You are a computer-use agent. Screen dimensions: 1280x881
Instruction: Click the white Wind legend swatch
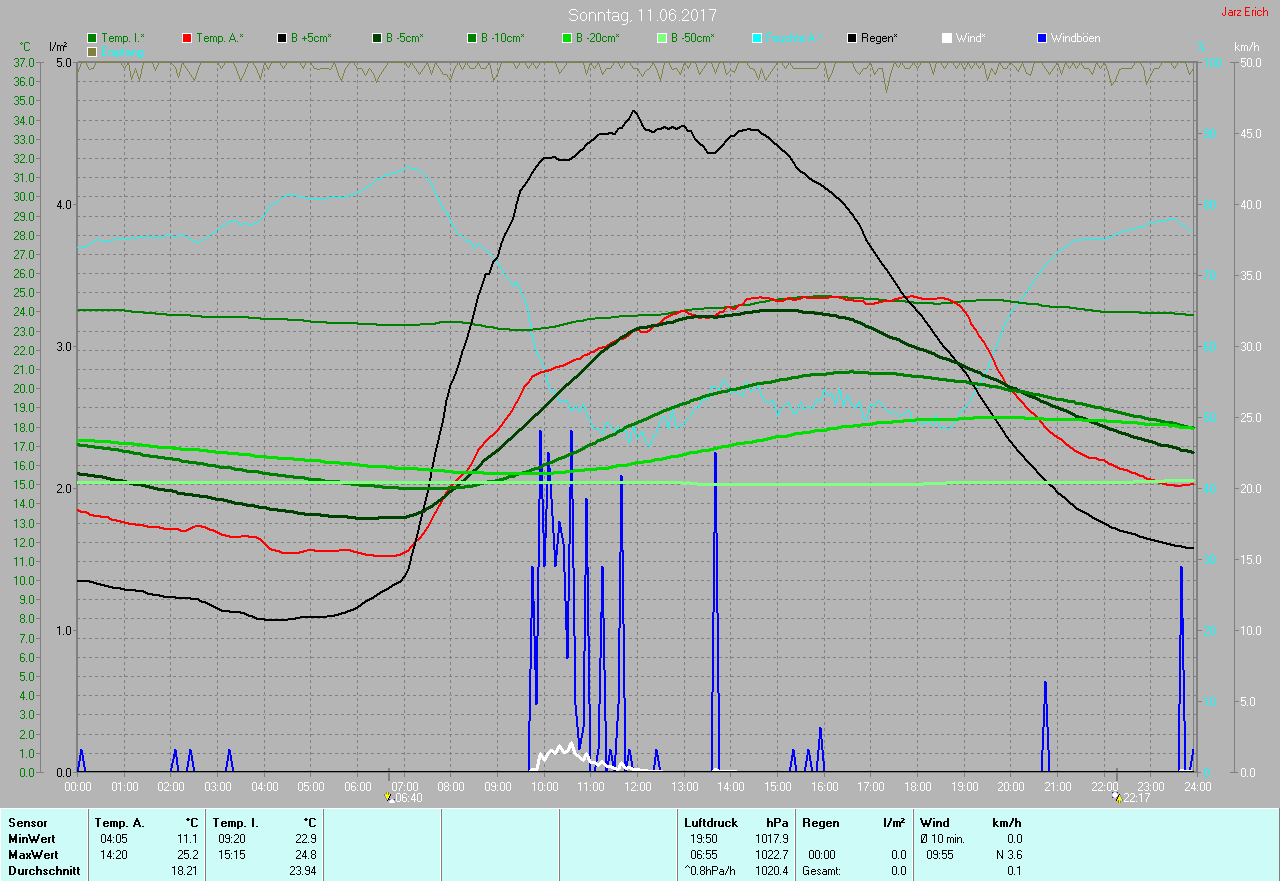click(x=947, y=38)
